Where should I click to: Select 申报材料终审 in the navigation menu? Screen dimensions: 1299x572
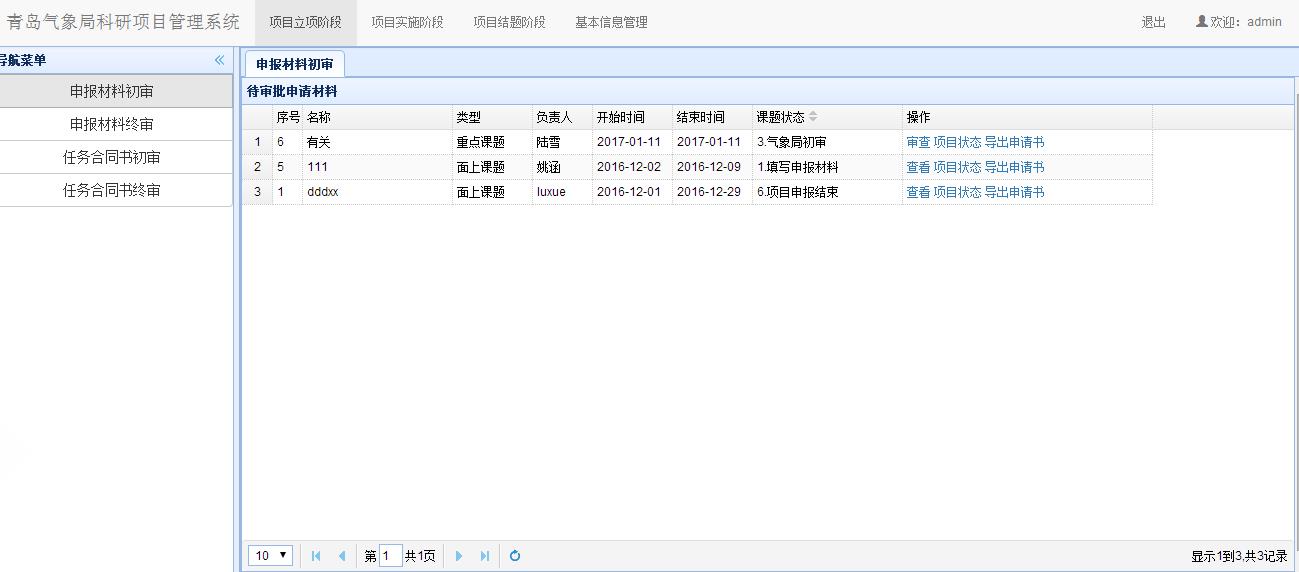click(x=112, y=124)
